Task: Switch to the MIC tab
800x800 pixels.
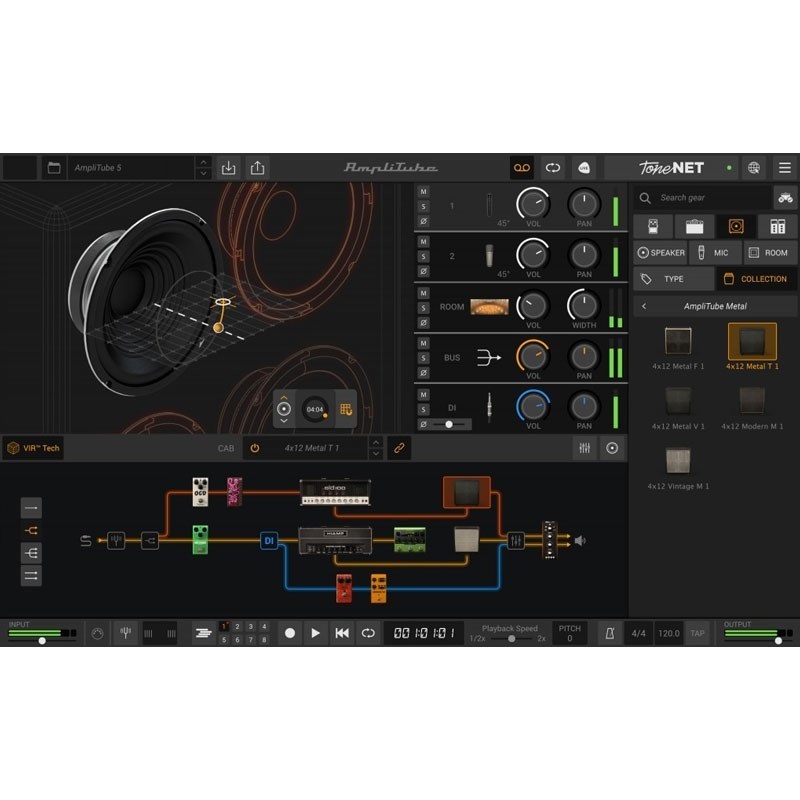Action: [715, 253]
